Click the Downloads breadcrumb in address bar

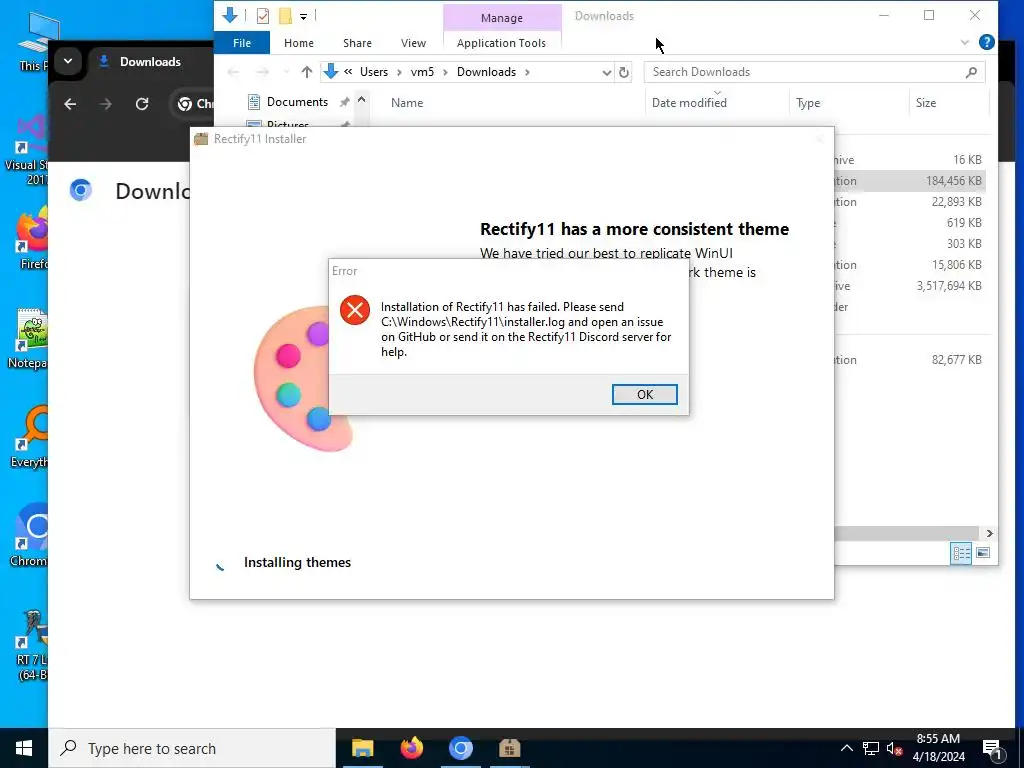coord(486,72)
